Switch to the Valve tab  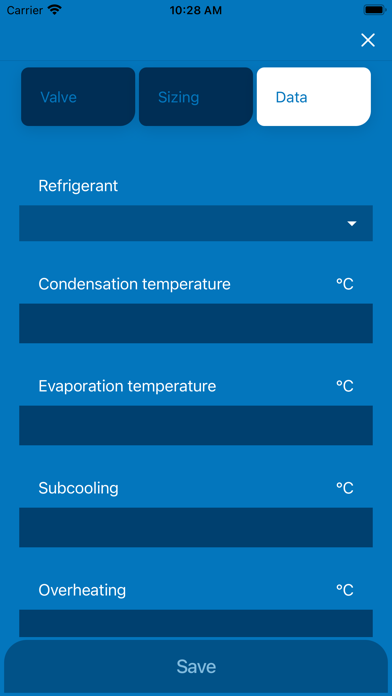78,97
